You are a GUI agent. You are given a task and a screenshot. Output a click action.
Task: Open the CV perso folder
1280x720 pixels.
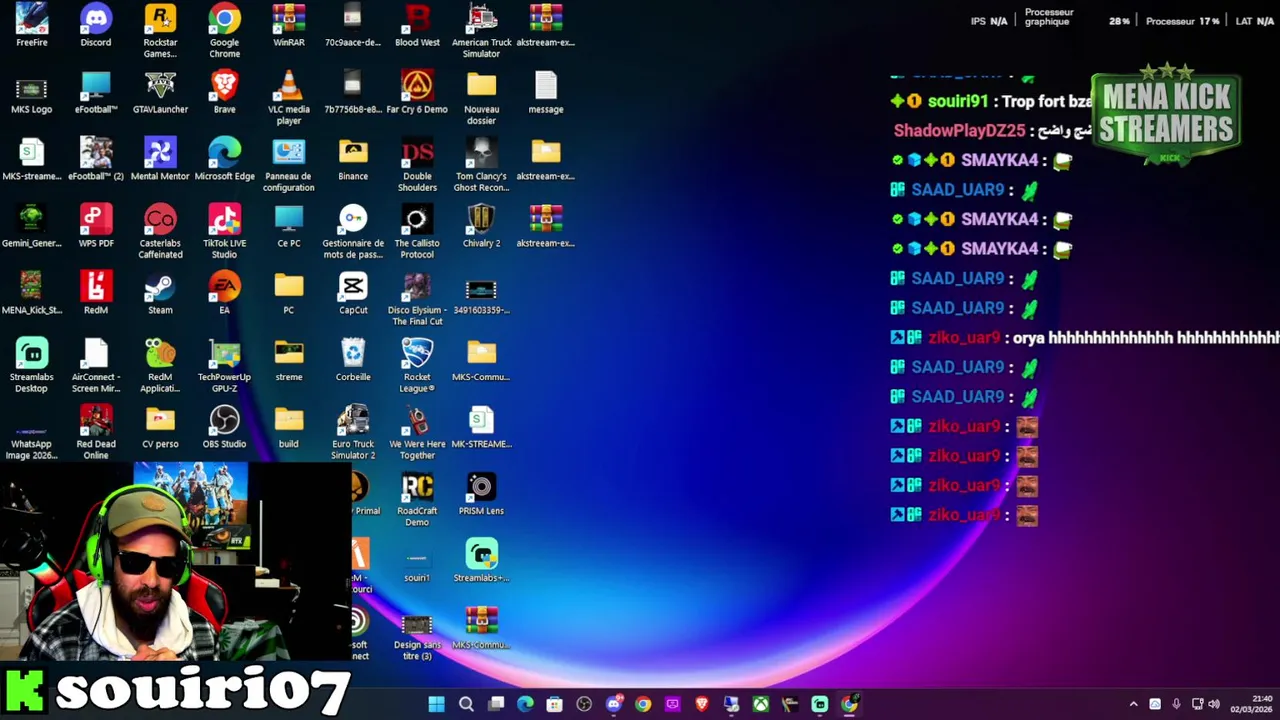(x=160, y=427)
